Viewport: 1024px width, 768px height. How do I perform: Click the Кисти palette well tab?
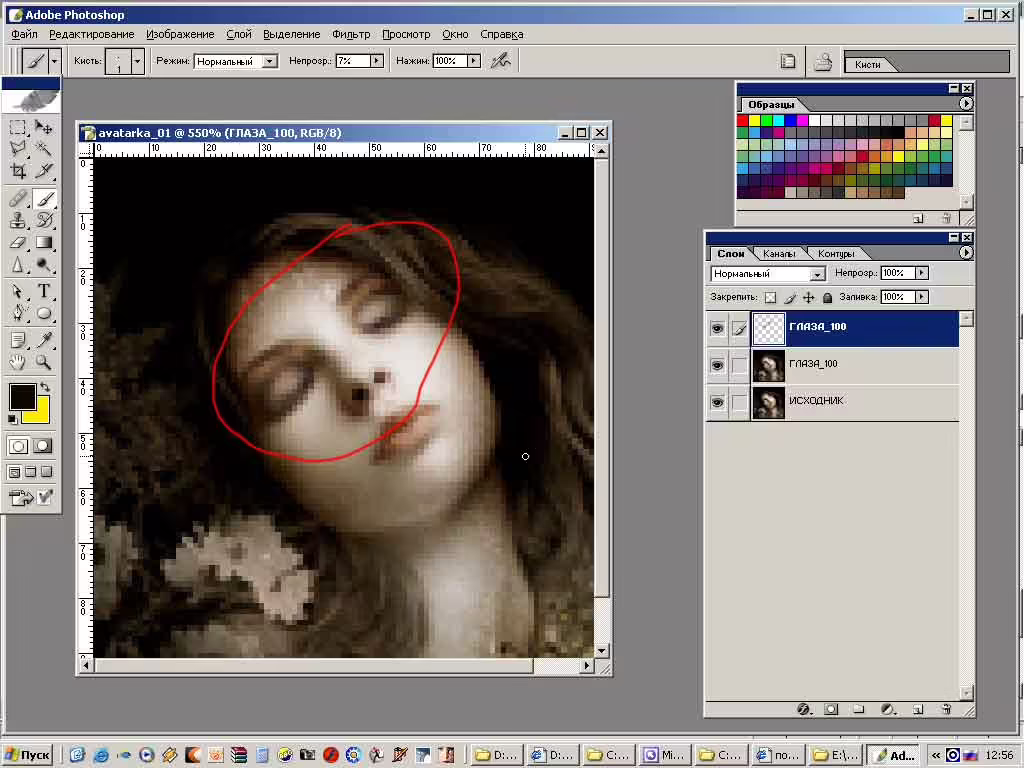pyautogui.click(x=868, y=64)
